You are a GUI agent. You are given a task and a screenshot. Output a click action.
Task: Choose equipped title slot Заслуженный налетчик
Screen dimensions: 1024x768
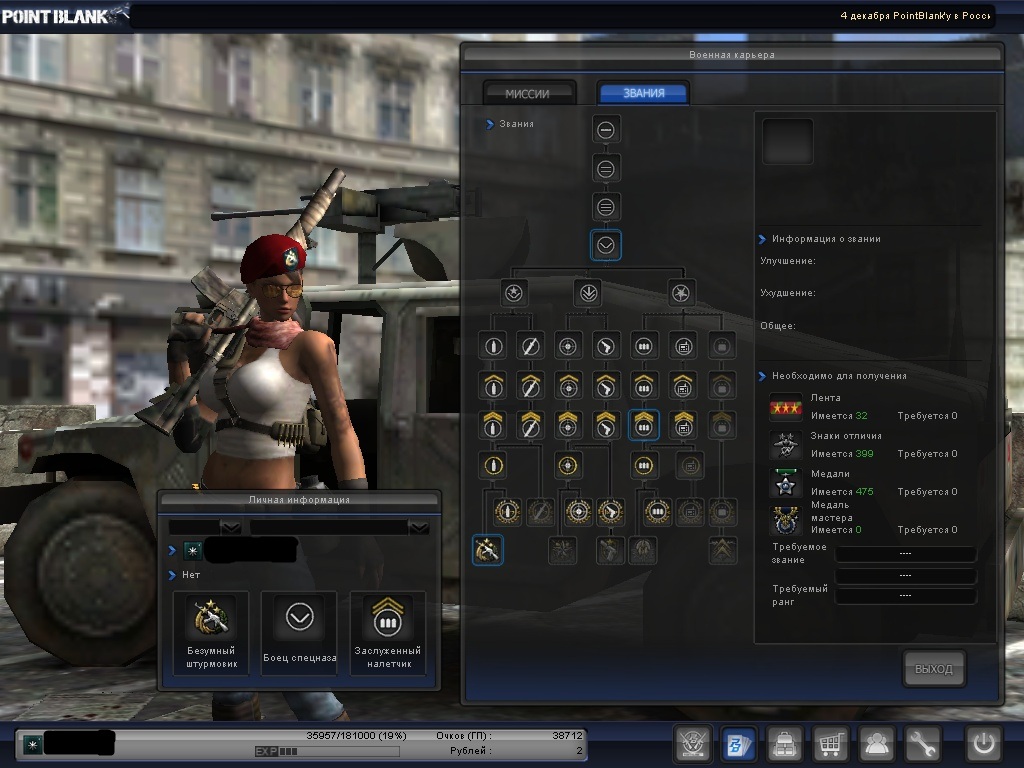(387, 631)
